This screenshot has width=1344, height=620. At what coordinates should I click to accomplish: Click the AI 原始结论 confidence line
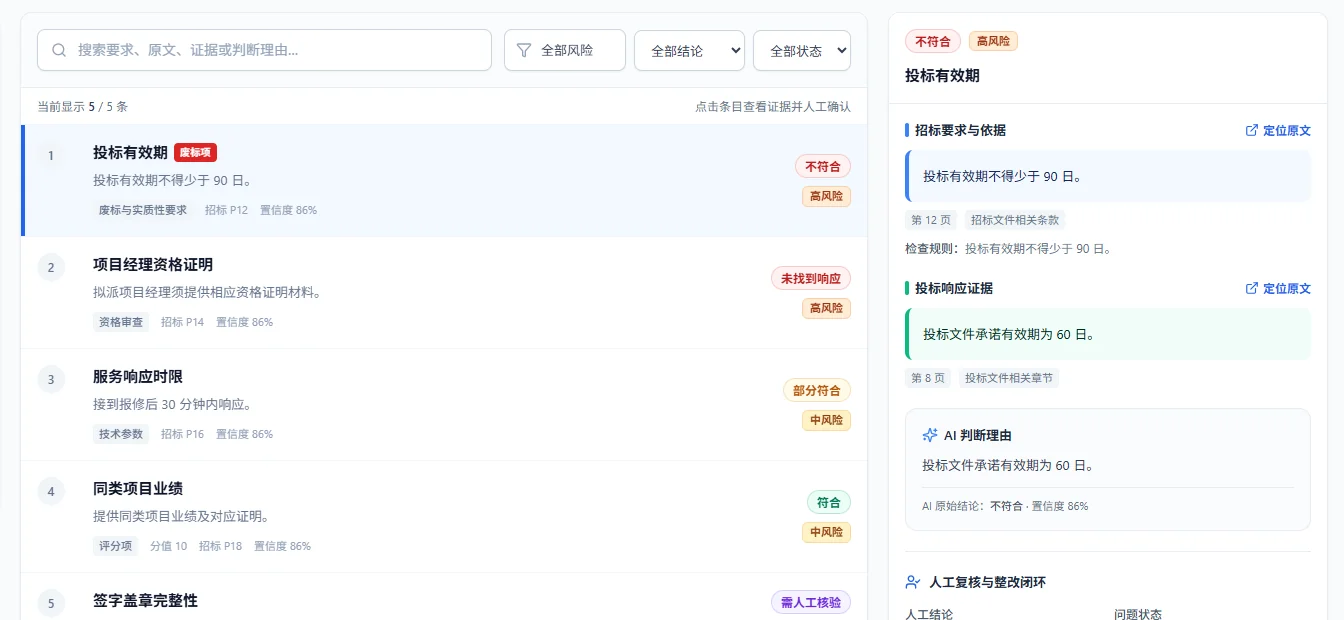[x=1005, y=506]
